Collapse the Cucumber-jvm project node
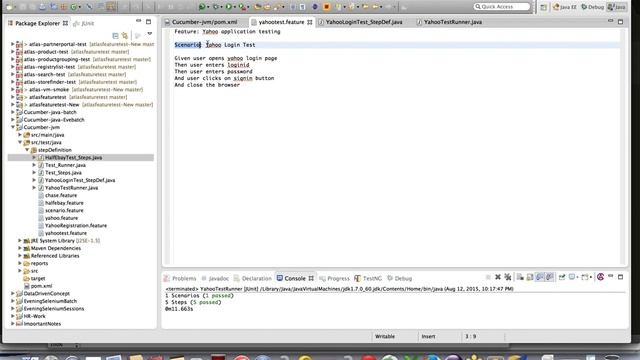The image size is (640, 360). [x=13, y=127]
